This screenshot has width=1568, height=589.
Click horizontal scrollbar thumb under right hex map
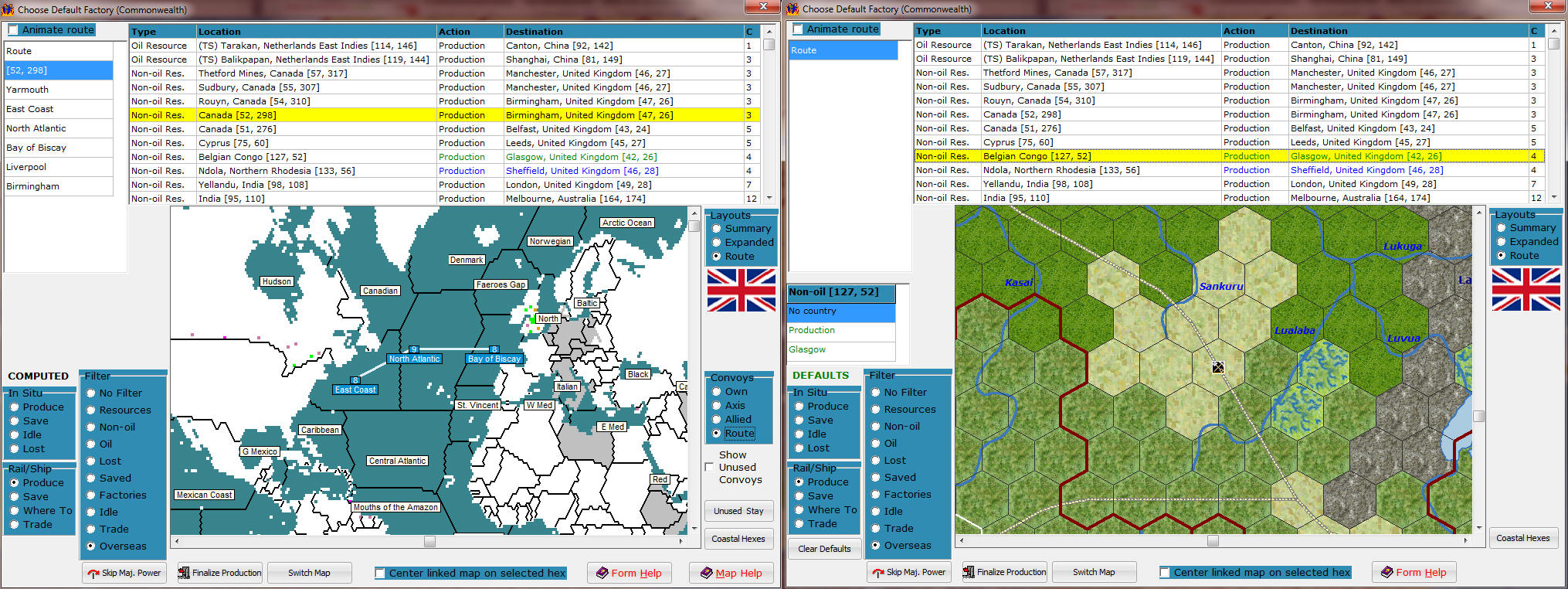coord(1213,541)
